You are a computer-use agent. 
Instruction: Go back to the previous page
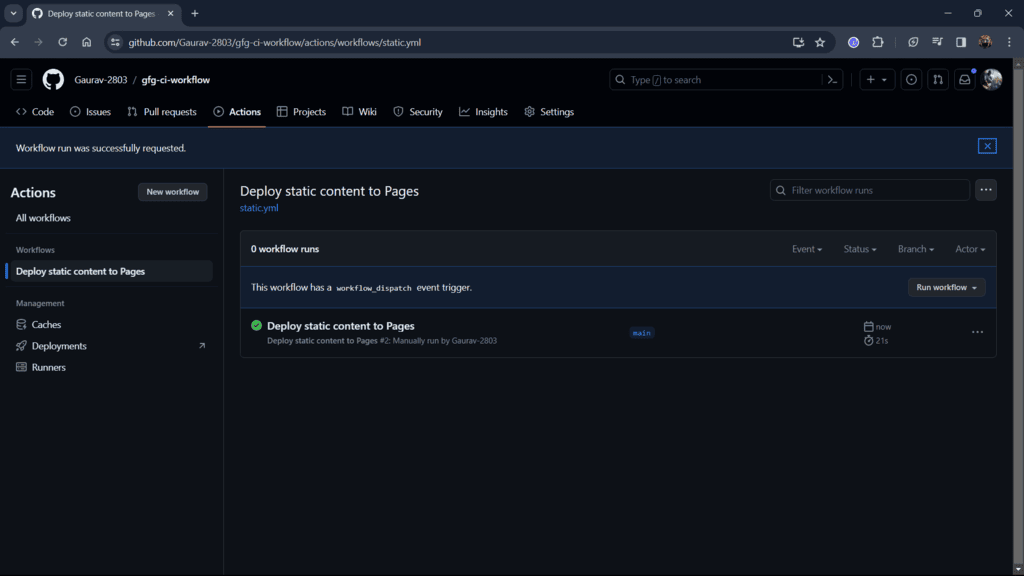[15, 42]
